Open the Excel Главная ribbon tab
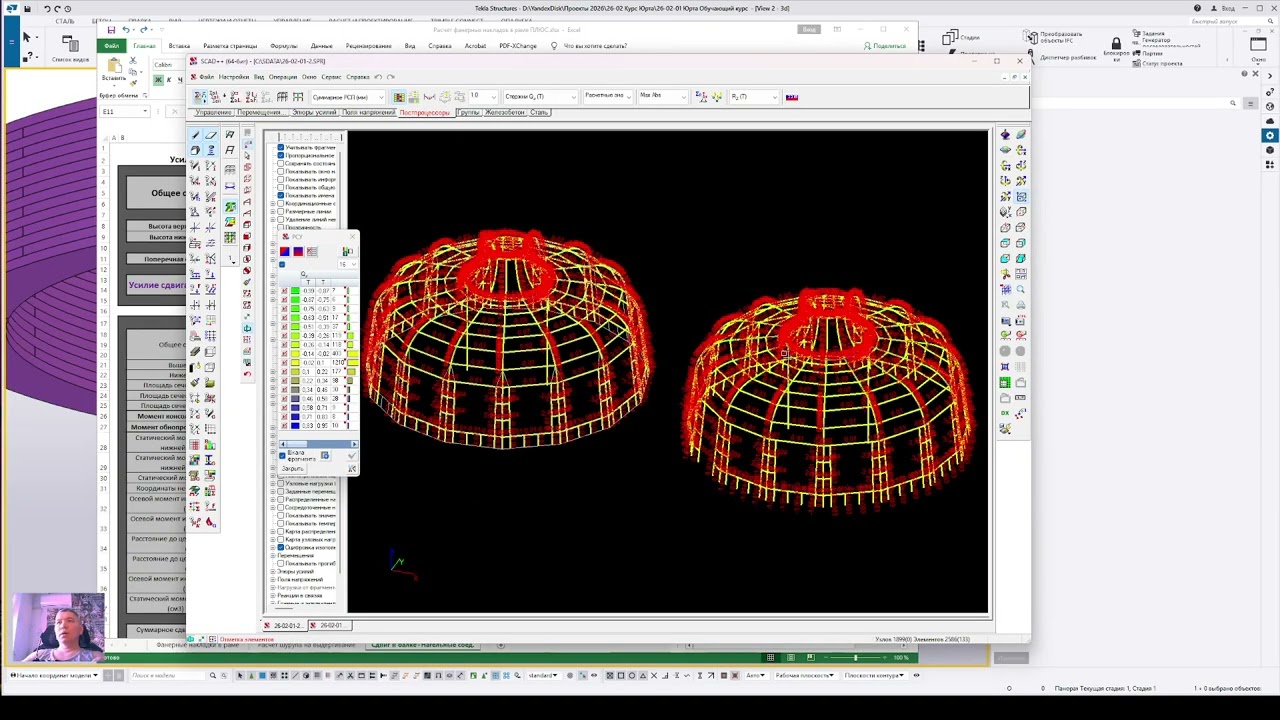1280x720 pixels. coord(144,46)
